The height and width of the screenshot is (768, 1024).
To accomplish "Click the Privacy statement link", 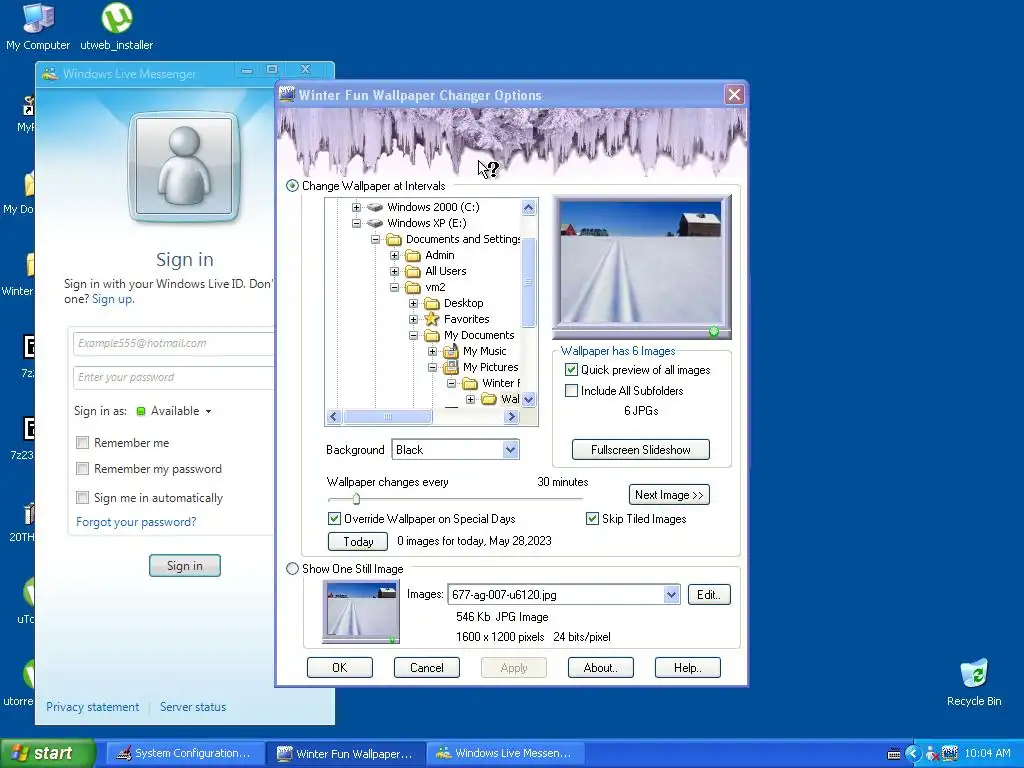I will point(92,707).
